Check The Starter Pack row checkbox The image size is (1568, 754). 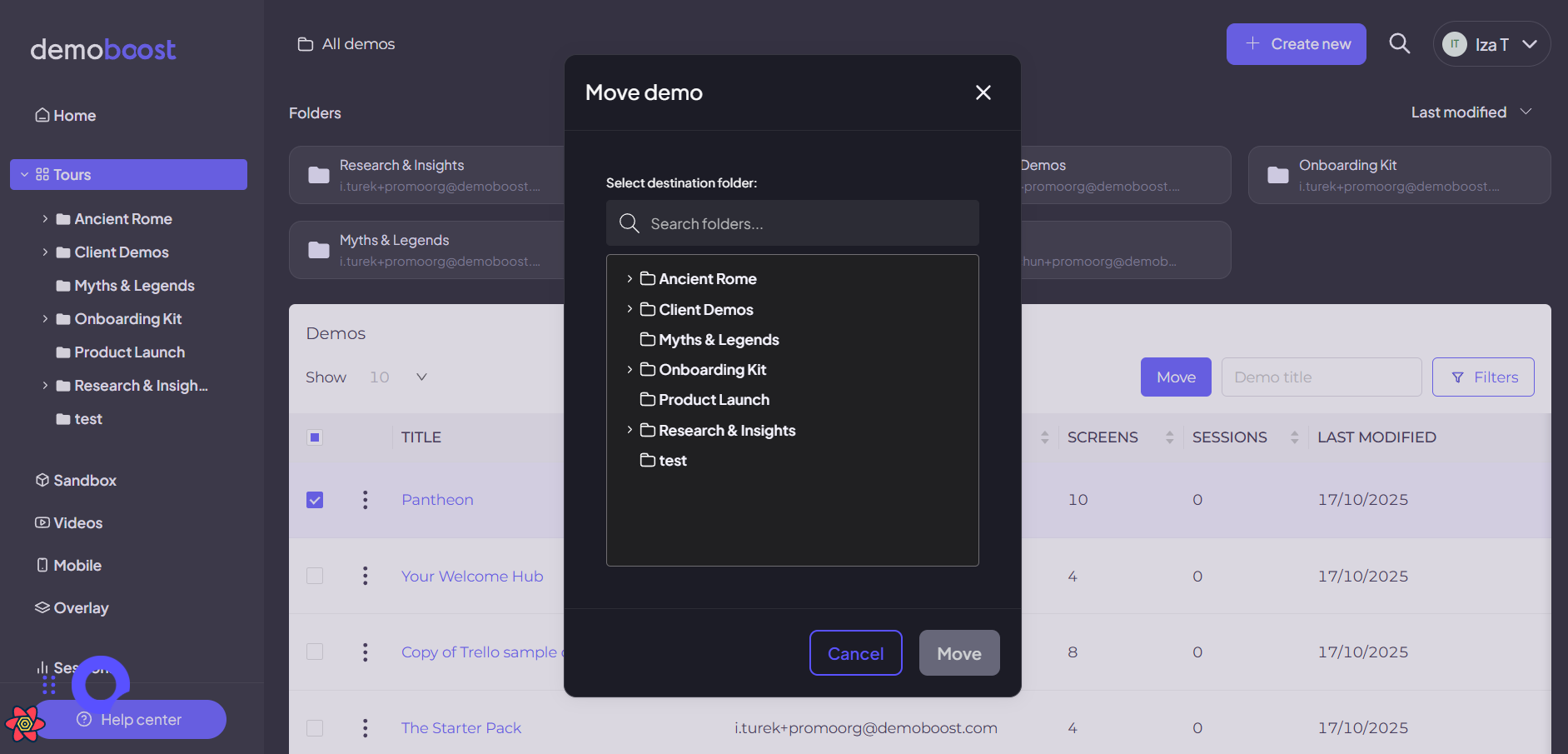[315, 728]
